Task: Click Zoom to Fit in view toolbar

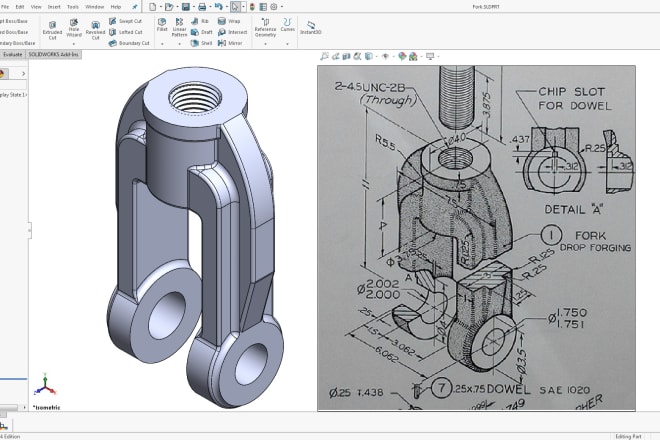Action: (x=324, y=56)
